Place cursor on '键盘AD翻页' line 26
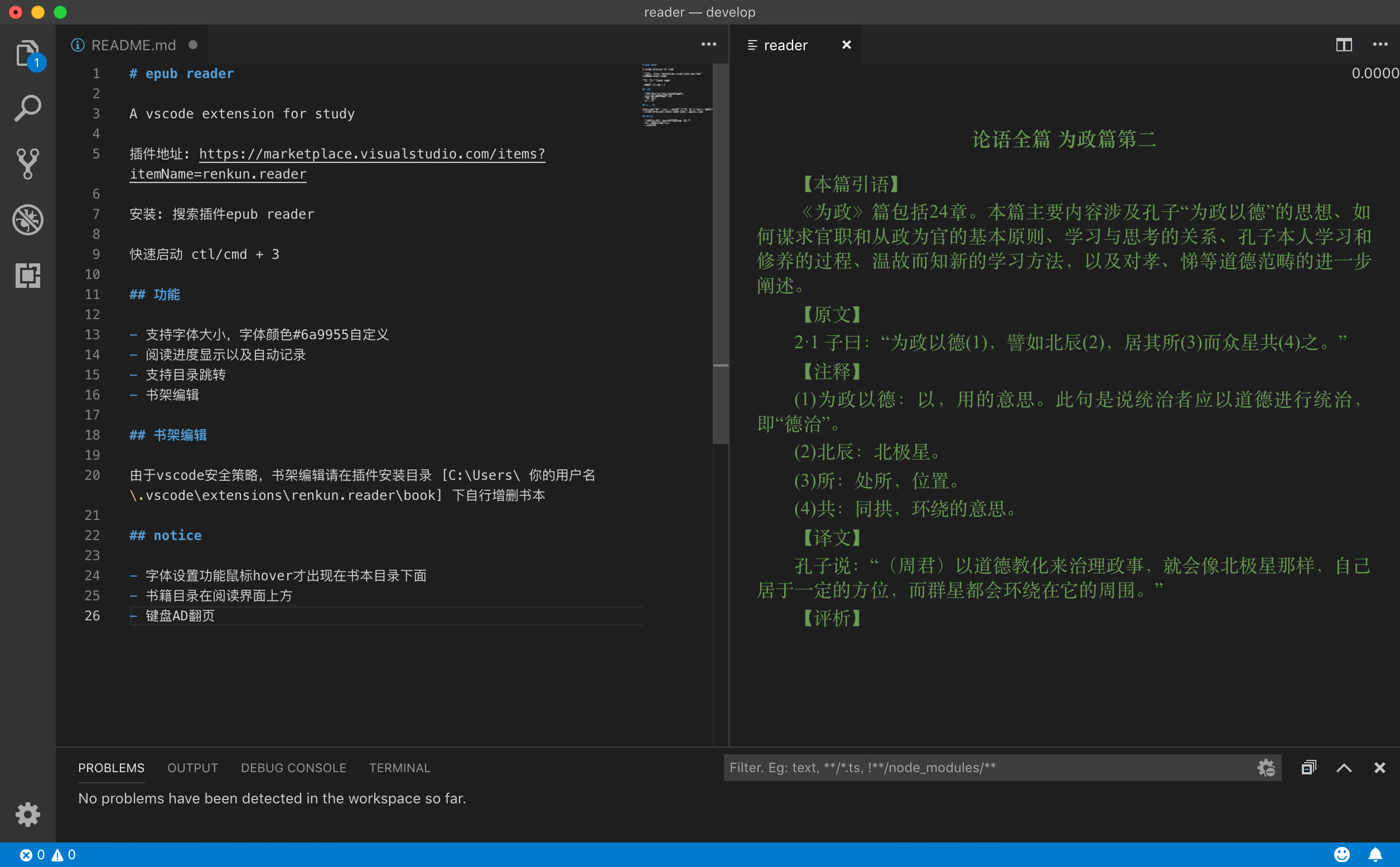This screenshot has height=867, width=1400. (180, 615)
